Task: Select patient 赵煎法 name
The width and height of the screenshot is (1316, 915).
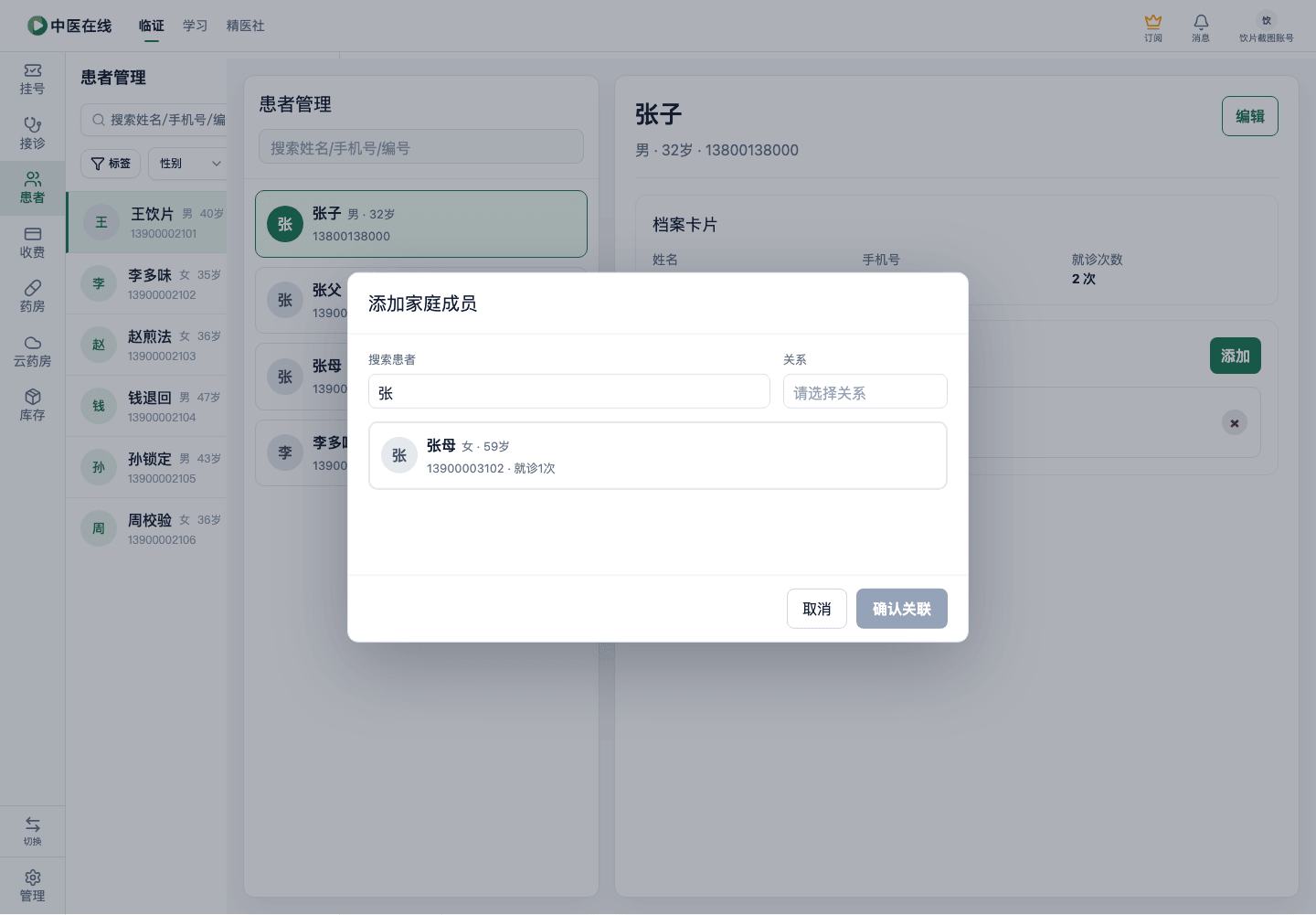Action: [150, 336]
